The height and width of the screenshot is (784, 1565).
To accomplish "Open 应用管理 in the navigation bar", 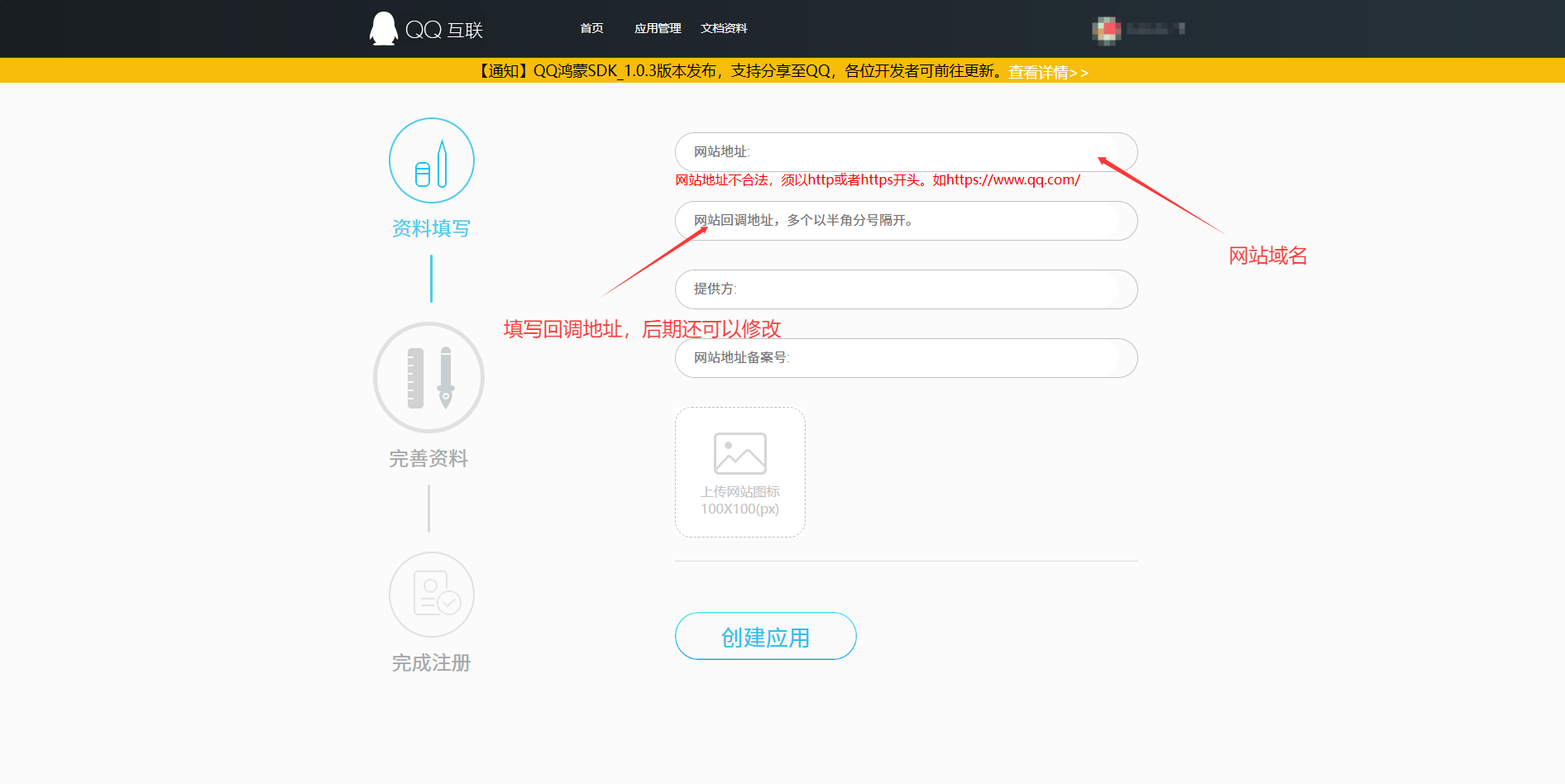I will click(658, 29).
